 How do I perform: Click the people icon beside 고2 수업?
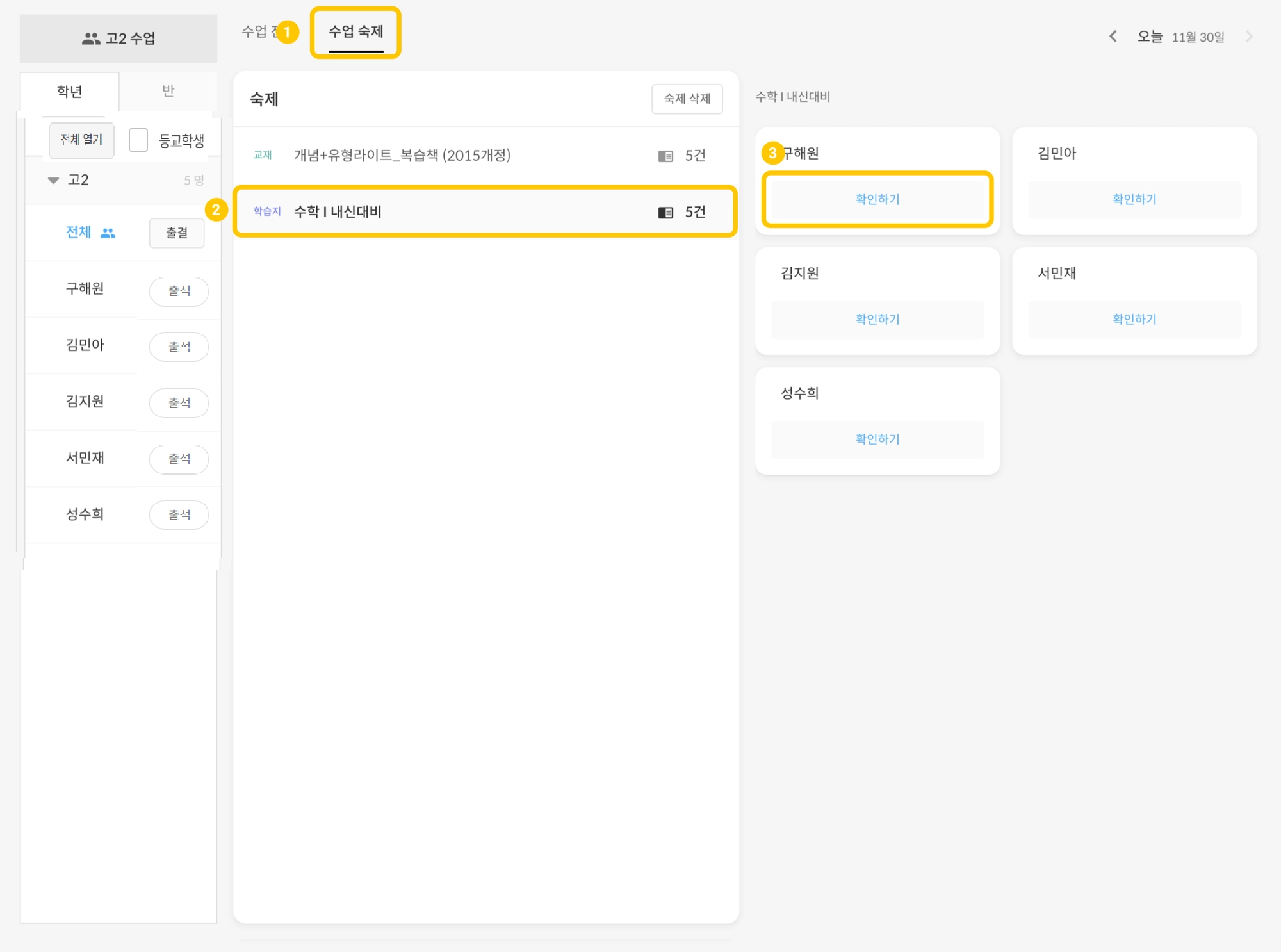(x=91, y=38)
